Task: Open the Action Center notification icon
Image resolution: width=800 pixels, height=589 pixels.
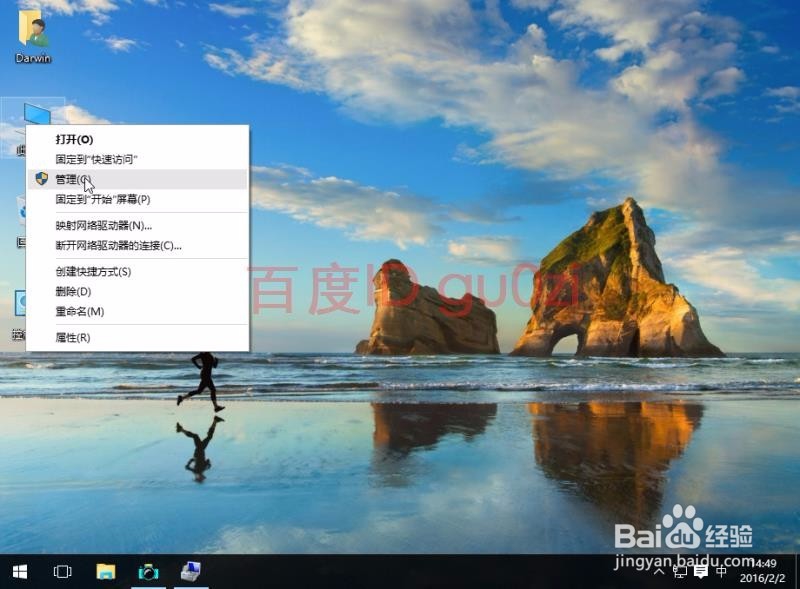Action: pos(701,572)
